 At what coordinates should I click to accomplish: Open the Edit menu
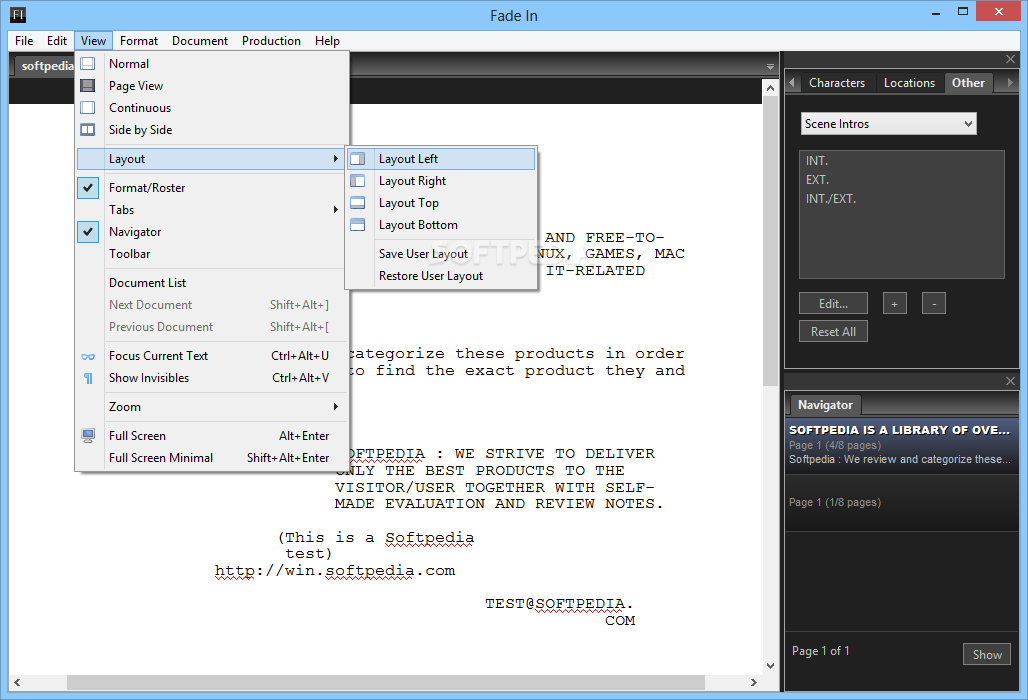[x=57, y=41]
